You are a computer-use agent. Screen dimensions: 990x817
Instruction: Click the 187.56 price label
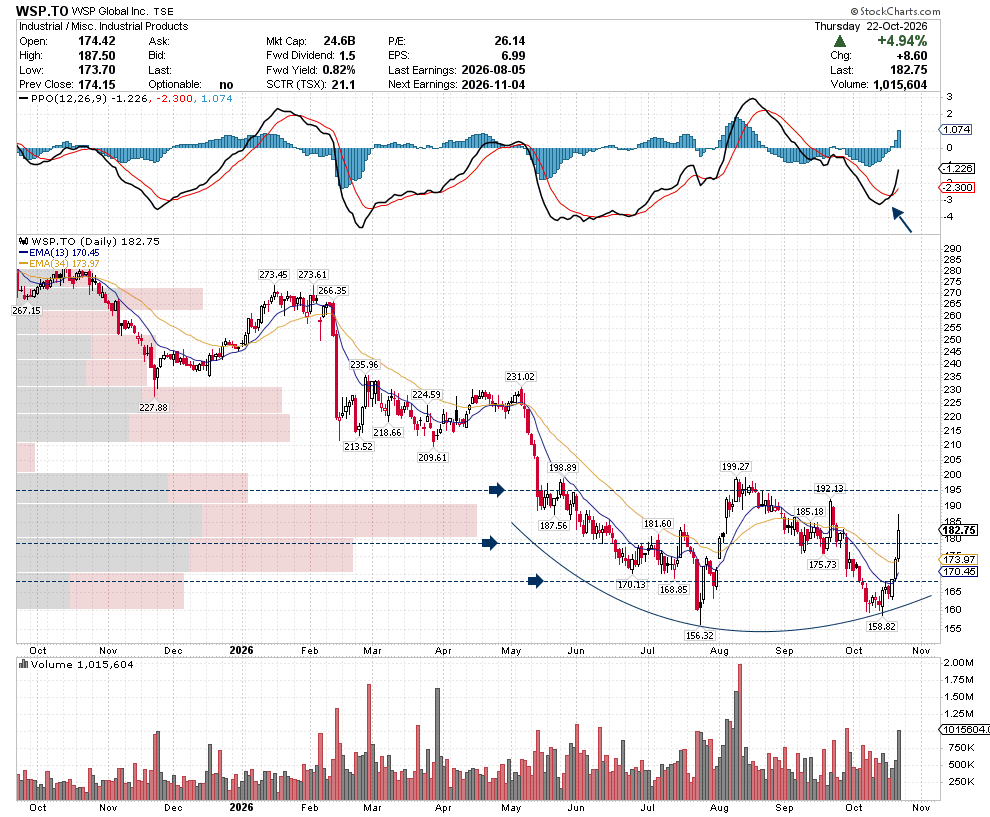[x=554, y=525]
